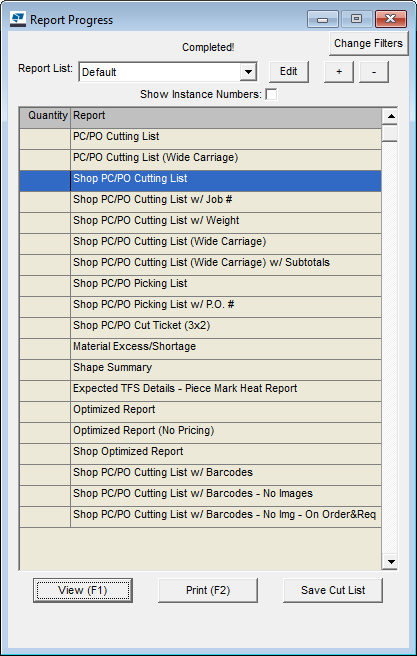The height and width of the screenshot is (656, 417).
Task: Click the View (F1) button
Action: point(83,590)
